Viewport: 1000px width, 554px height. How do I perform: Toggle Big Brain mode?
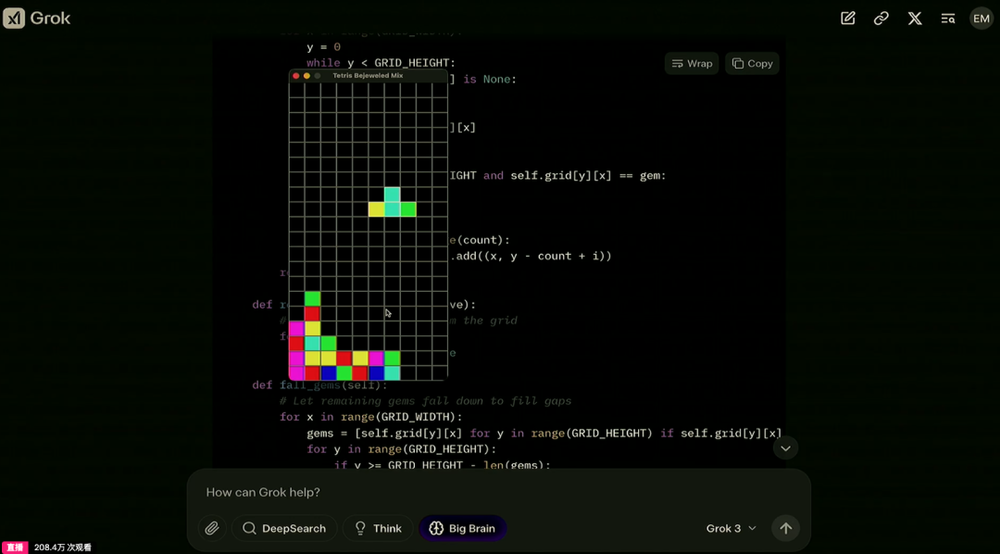click(x=462, y=528)
